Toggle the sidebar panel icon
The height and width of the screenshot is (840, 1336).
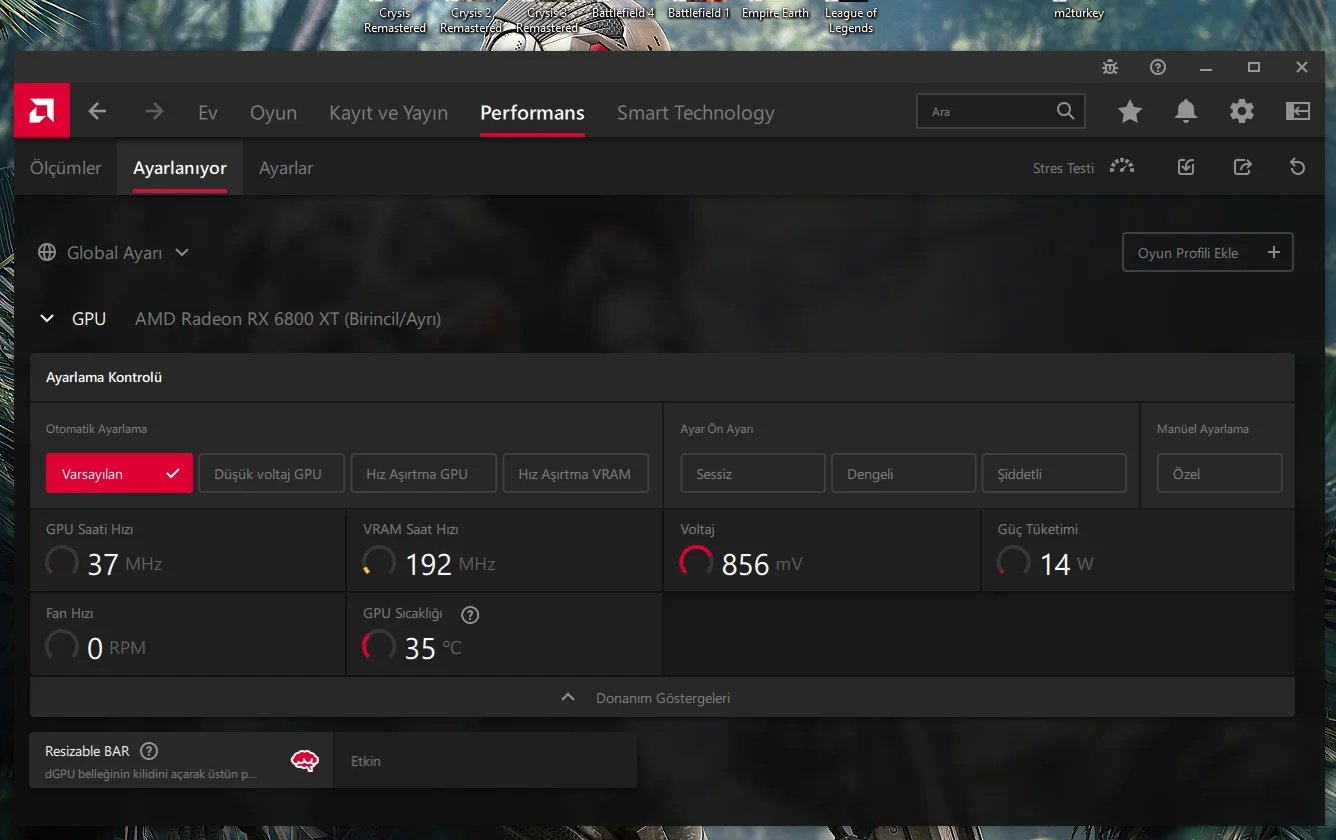1298,112
